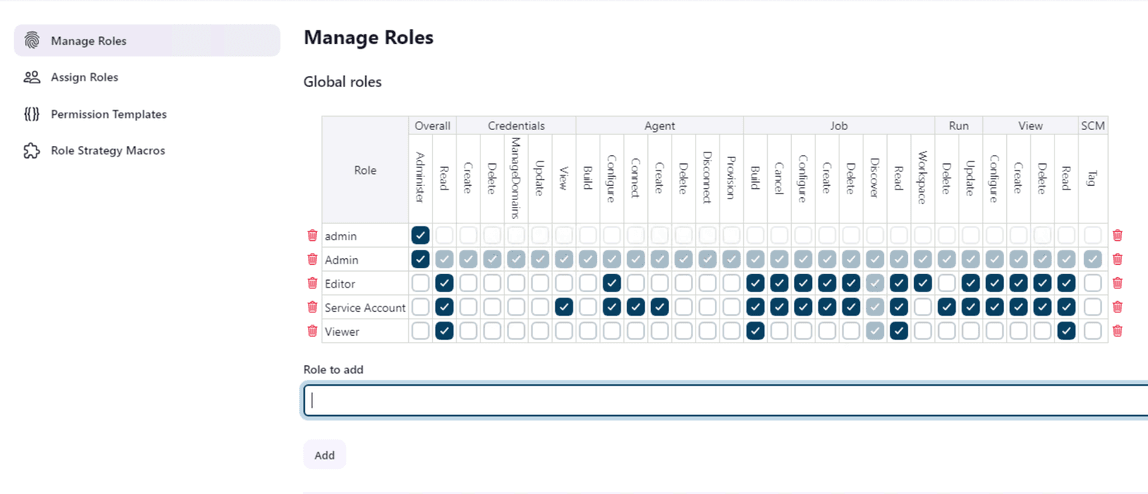Open the Permission Templates sidebar item
The height and width of the screenshot is (494, 1148).
pos(108,114)
